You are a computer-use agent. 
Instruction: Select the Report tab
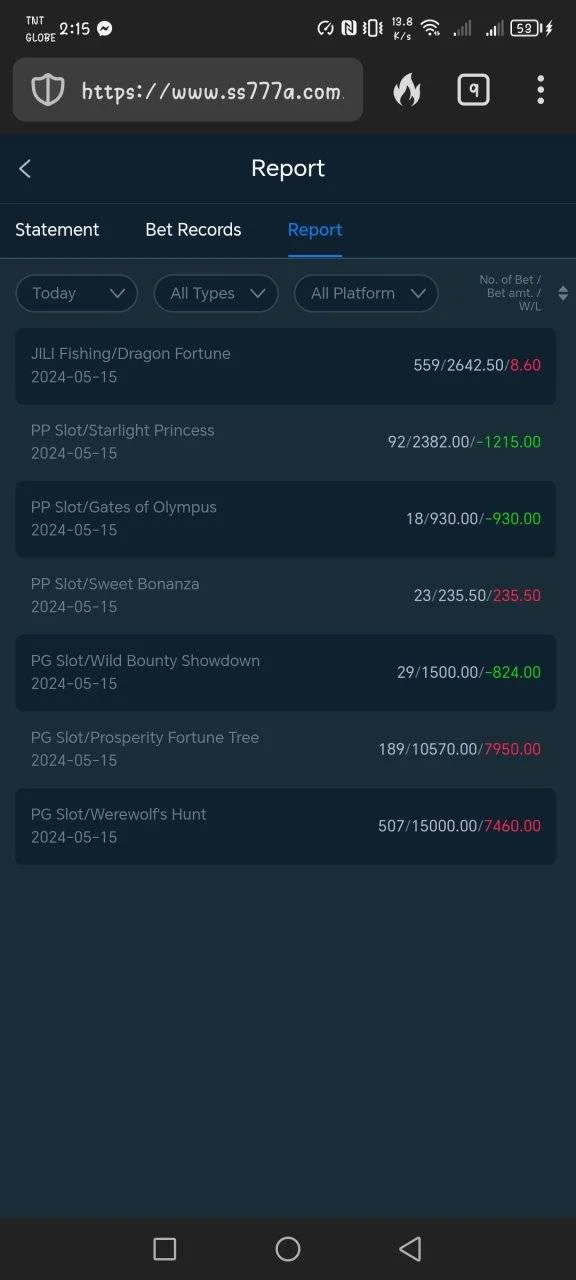315,230
